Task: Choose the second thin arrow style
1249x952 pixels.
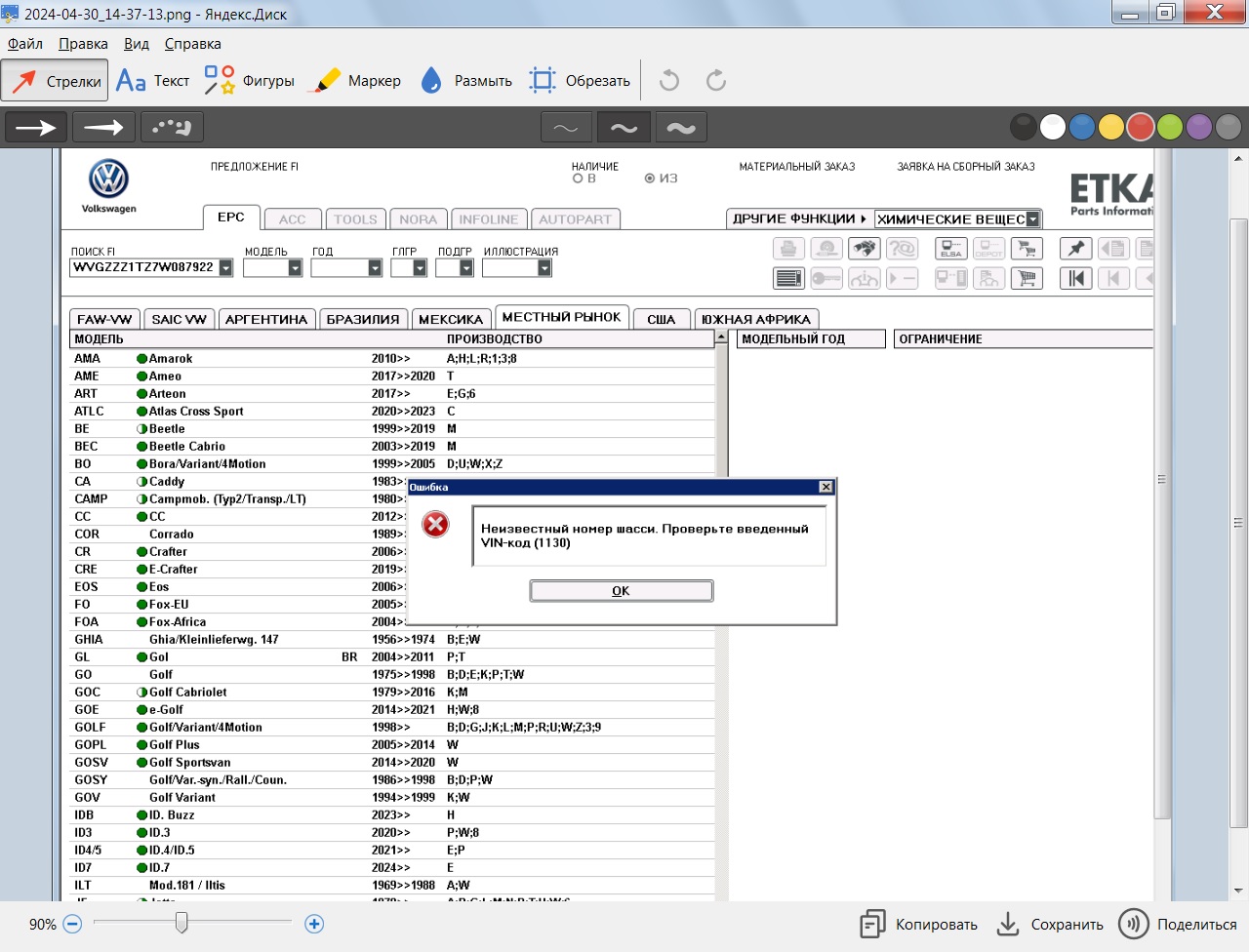Action: [x=103, y=127]
